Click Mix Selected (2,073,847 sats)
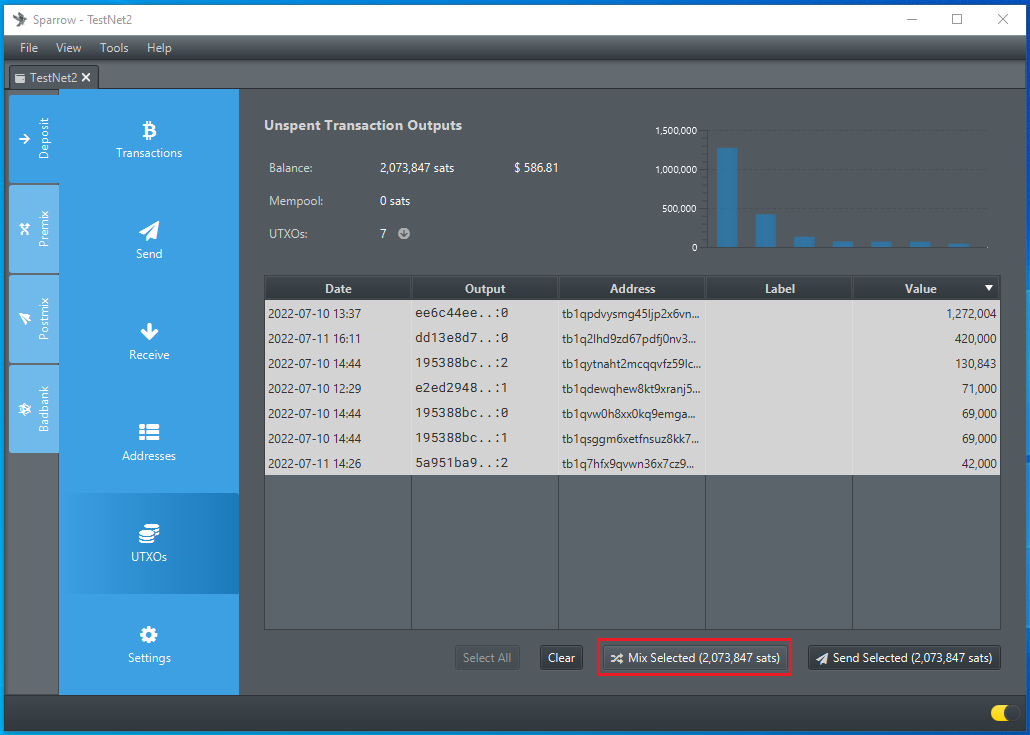Screen dimensions: 1030x735 tap(695, 657)
